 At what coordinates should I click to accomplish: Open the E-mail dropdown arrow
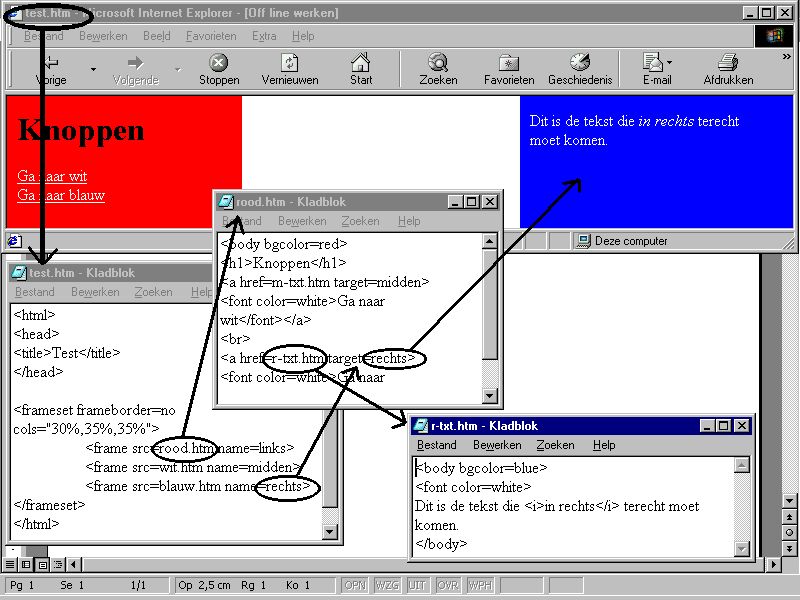pyautogui.click(x=669, y=62)
